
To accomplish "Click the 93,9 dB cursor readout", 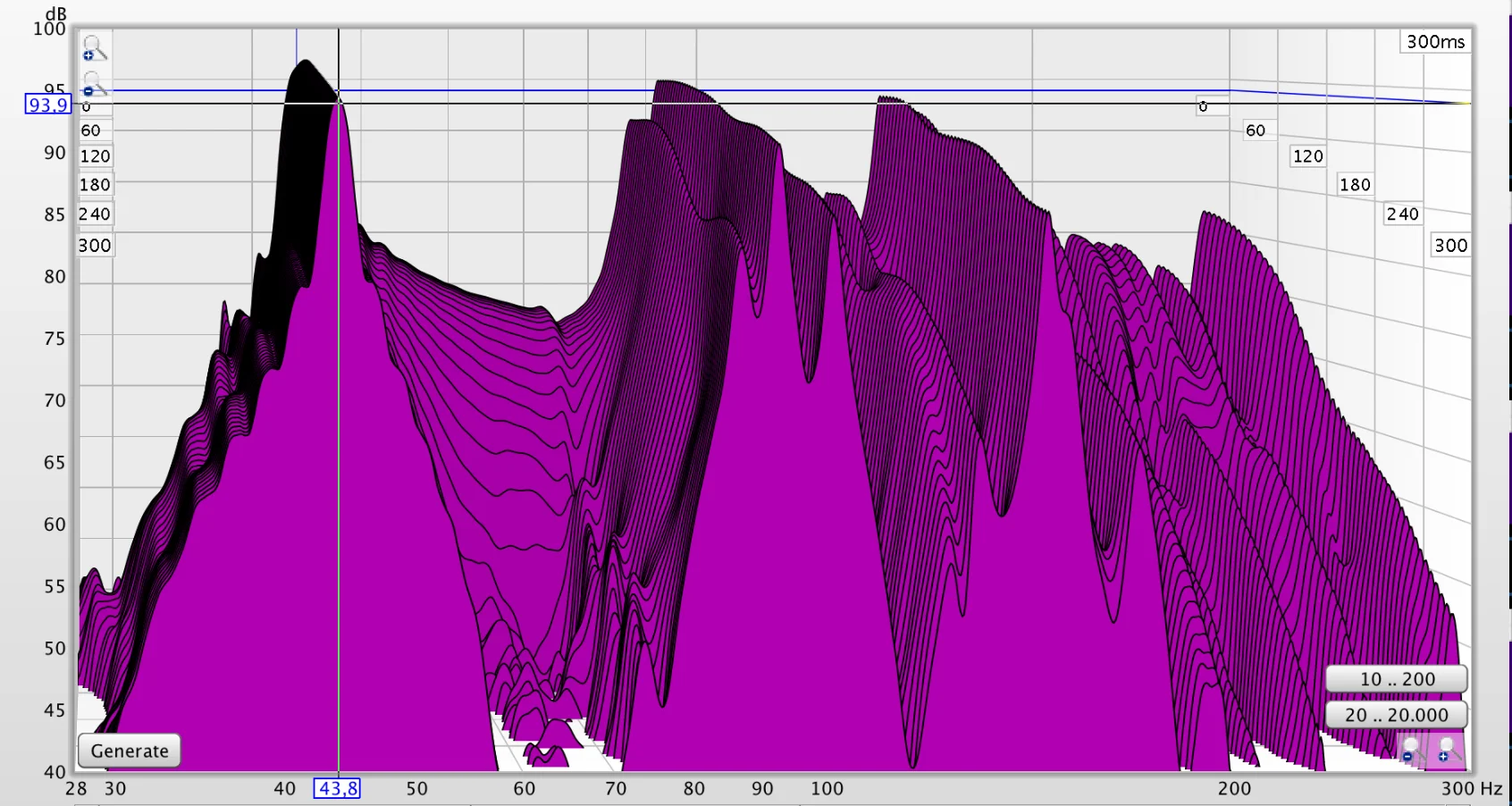I will click(x=48, y=105).
